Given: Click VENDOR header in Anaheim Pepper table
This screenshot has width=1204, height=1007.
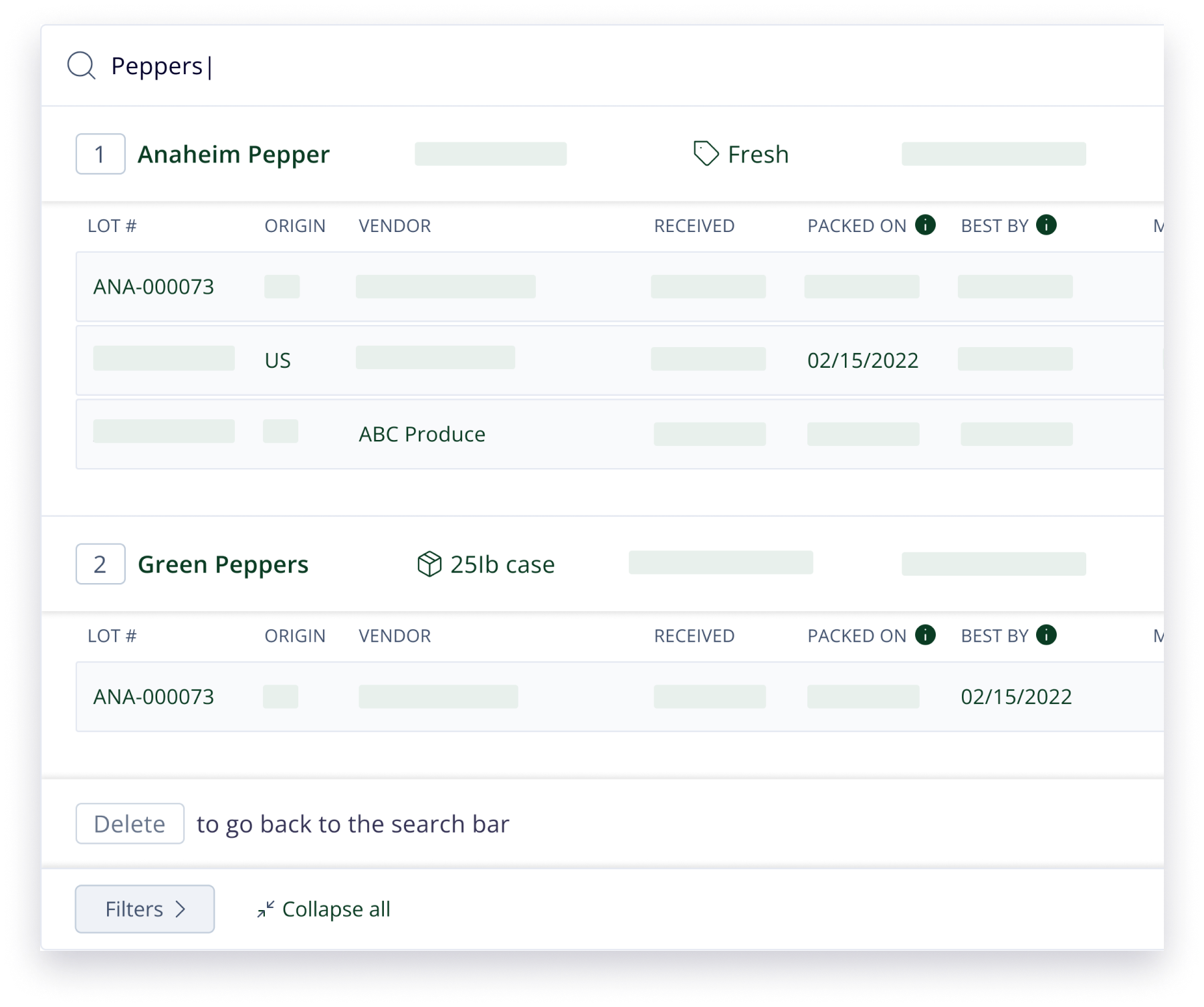Looking at the screenshot, I should [x=395, y=226].
